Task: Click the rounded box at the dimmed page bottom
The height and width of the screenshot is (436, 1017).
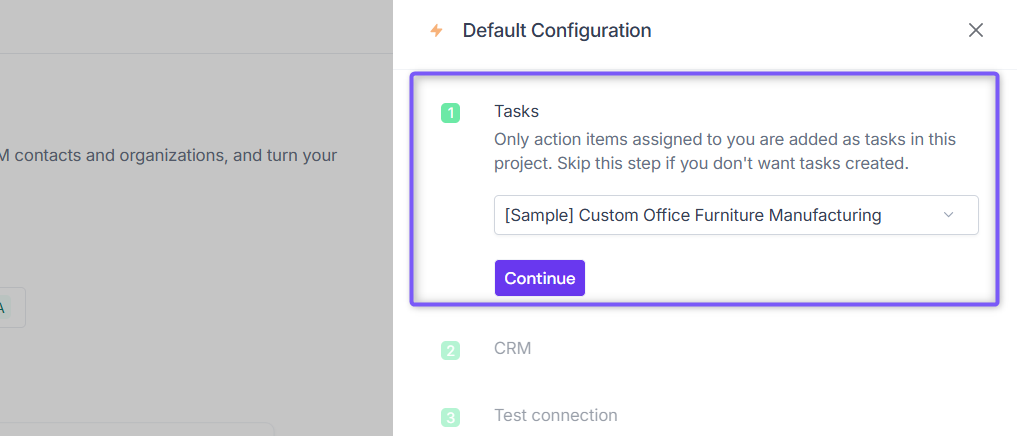Action: [136, 430]
